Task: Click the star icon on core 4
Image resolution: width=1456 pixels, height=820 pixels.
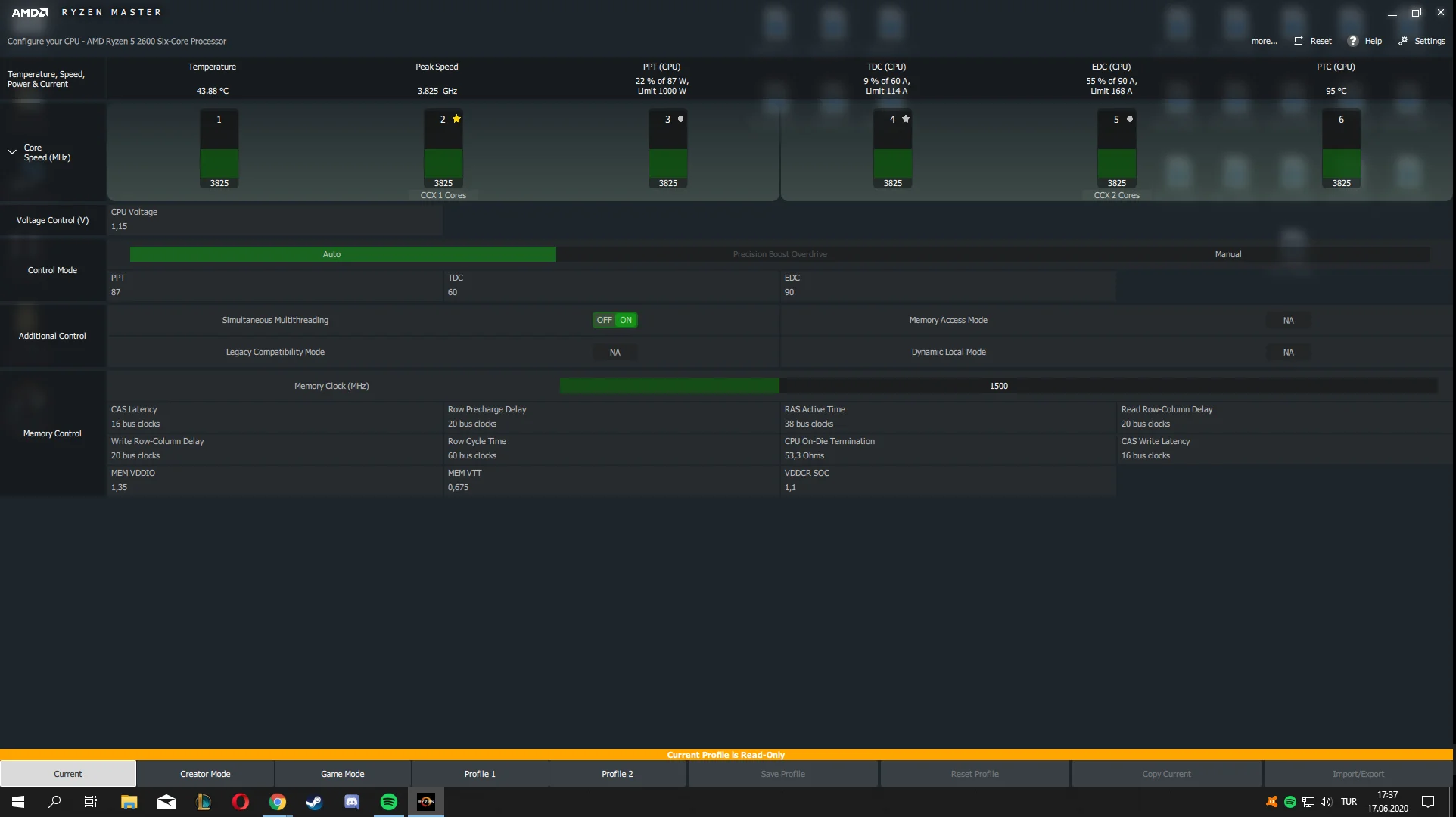Action: point(905,120)
